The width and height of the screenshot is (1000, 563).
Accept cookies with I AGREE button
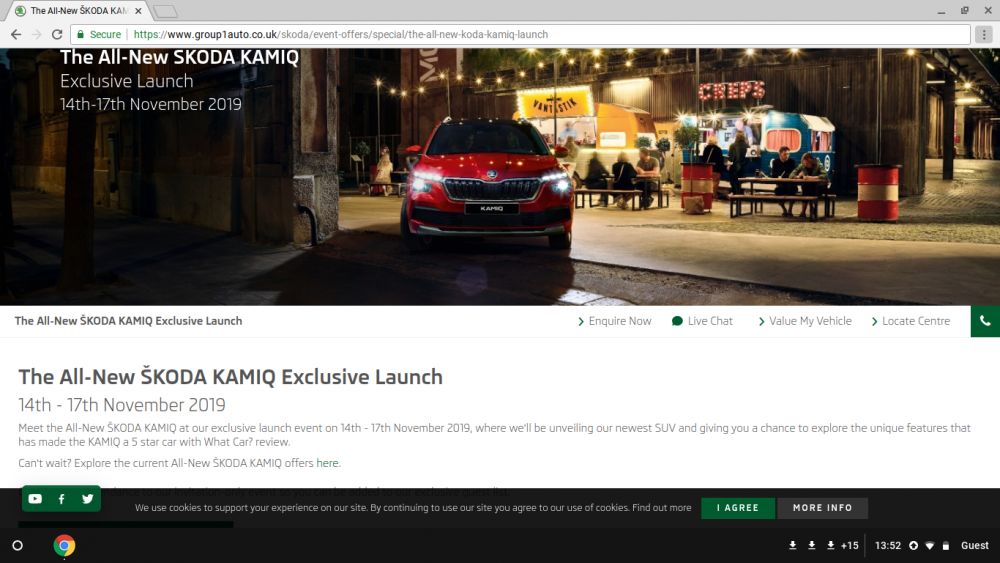[x=738, y=508]
